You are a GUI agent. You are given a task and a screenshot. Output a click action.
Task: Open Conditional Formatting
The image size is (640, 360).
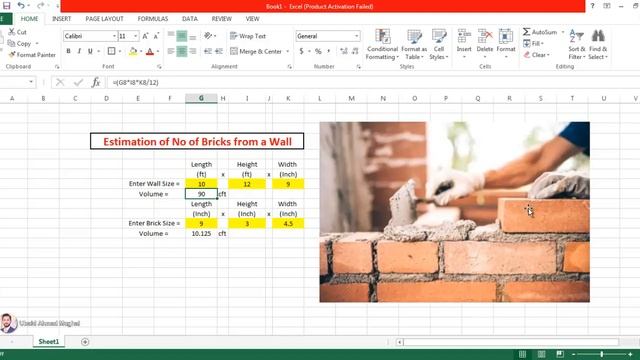click(382, 44)
